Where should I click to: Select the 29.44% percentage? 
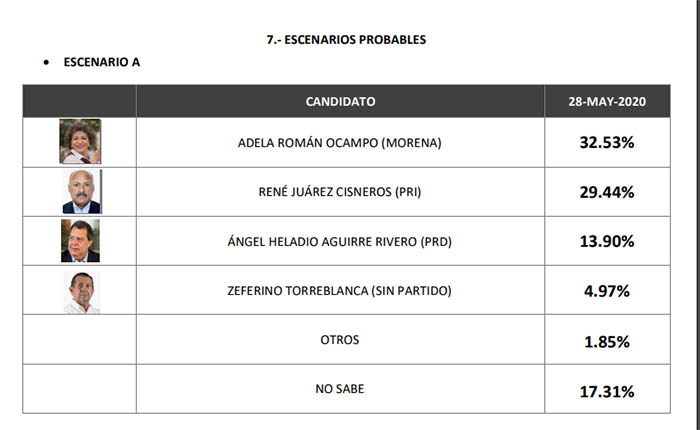(607, 192)
